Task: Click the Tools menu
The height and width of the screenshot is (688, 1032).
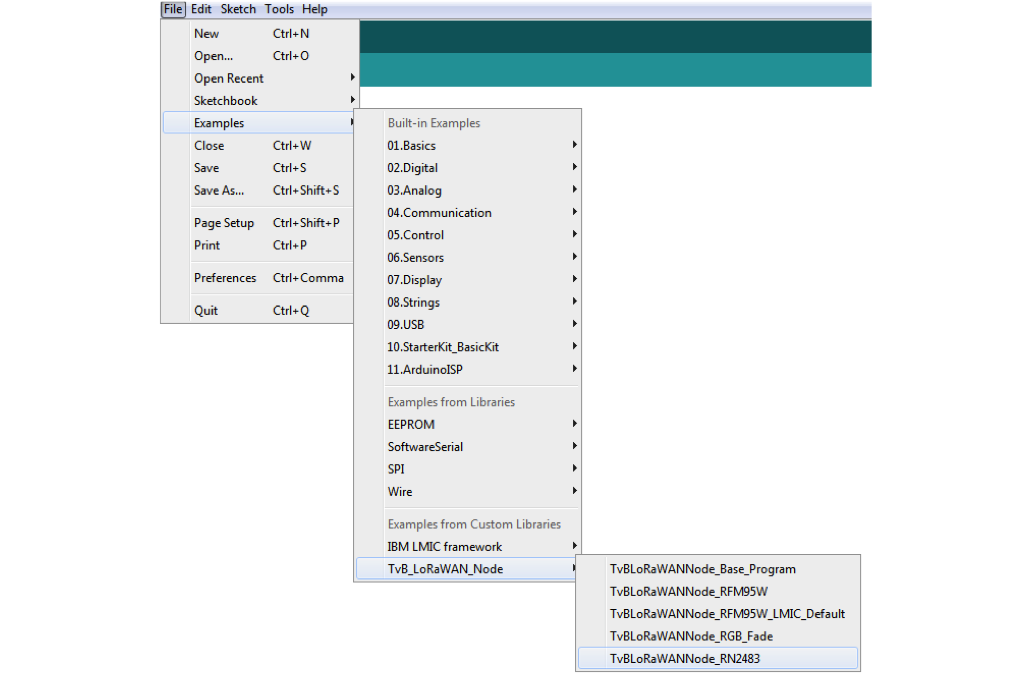Action: 279,9
